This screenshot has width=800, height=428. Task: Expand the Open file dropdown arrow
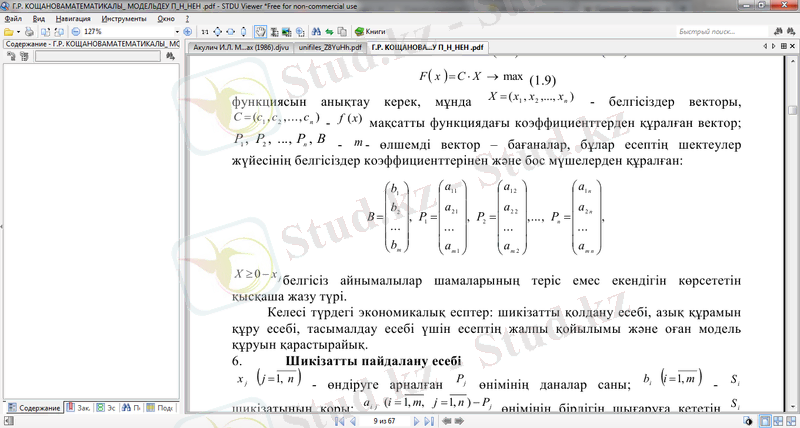18,31
